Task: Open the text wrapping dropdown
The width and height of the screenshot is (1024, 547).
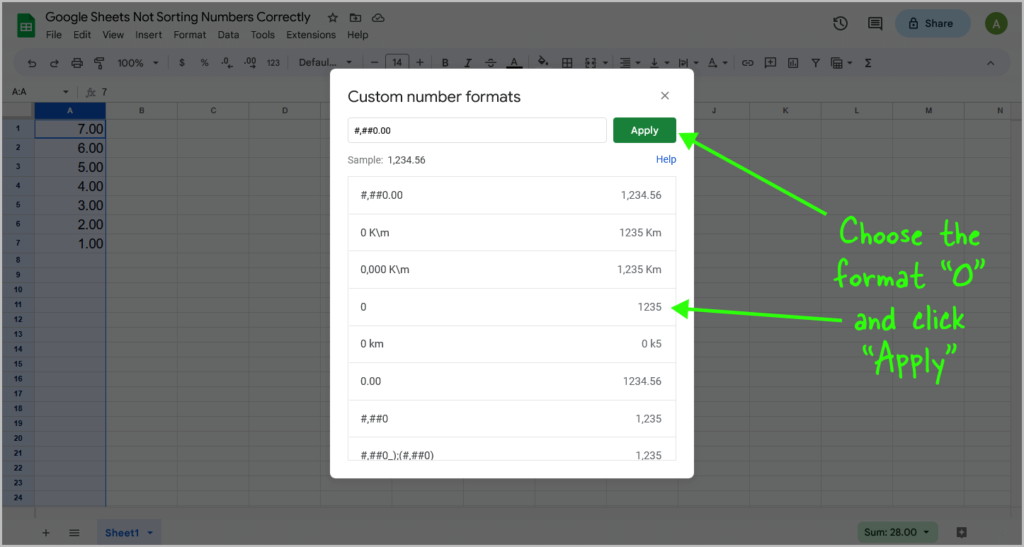Action: (x=688, y=63)
